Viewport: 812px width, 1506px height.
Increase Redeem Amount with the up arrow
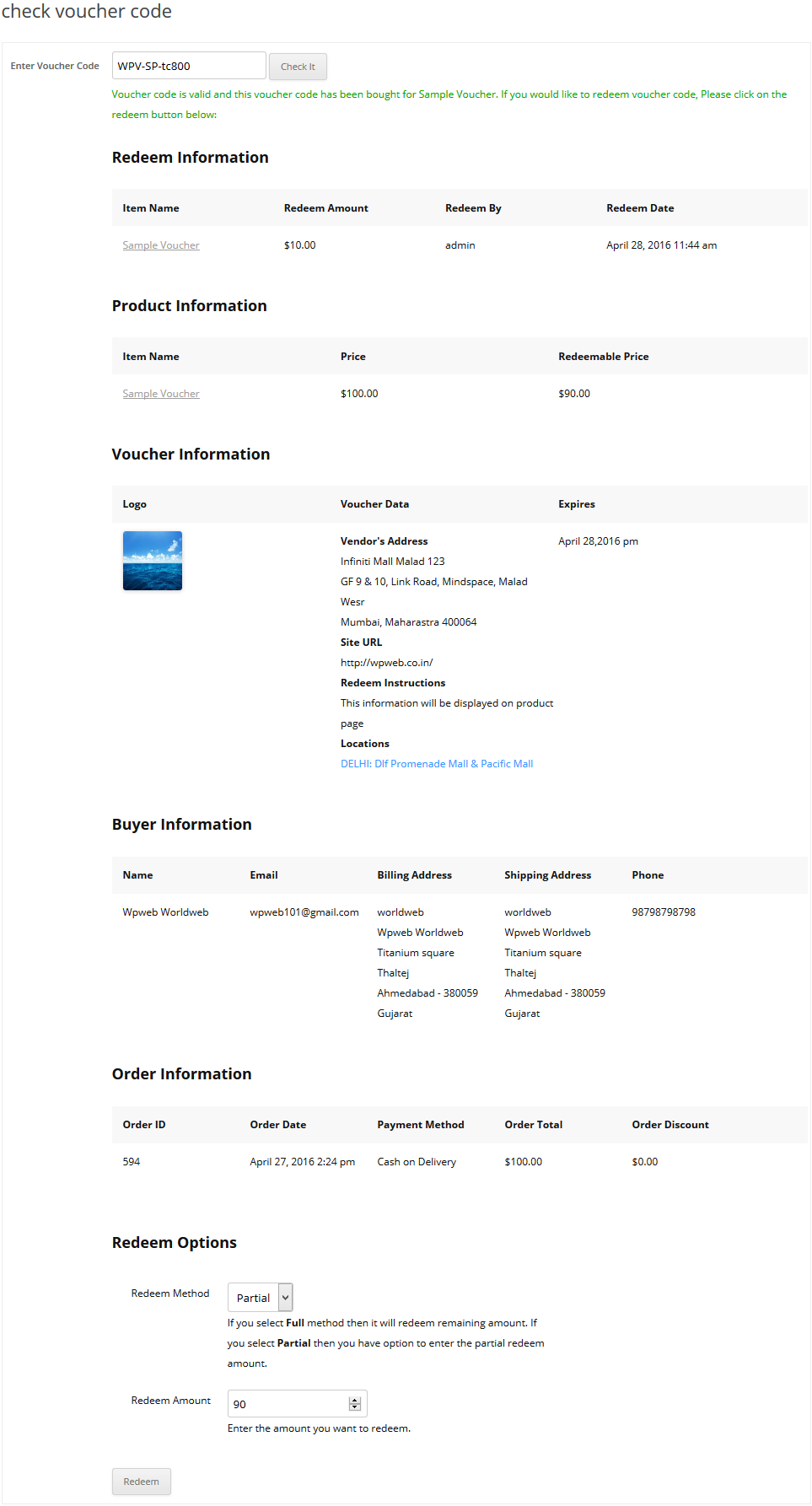[x=355, y=1400]
